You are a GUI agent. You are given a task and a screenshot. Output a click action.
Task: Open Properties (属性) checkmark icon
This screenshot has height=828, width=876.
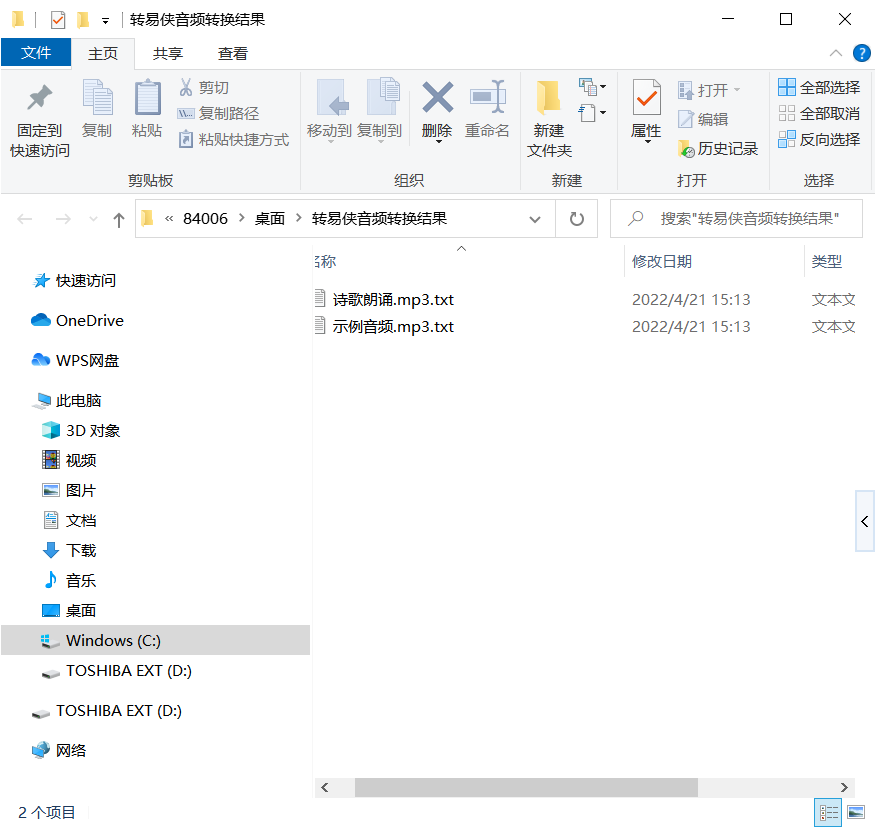click(x=646, y=98)
